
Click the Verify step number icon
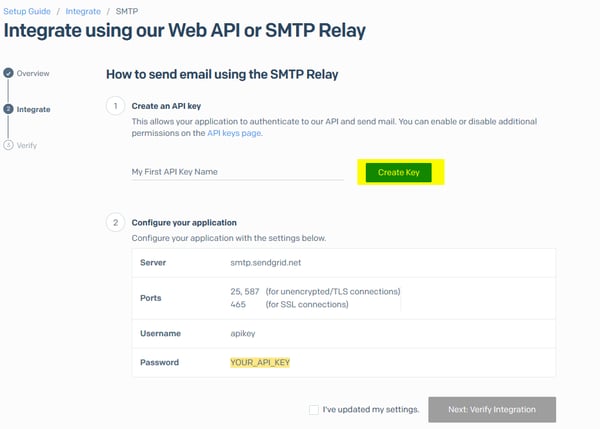tap(8, 145)
